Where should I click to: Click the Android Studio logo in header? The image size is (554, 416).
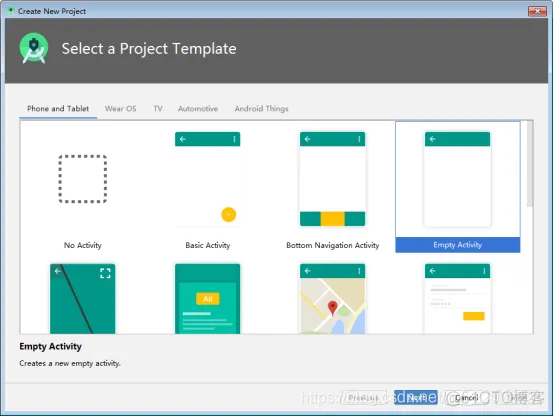(34, 48)
